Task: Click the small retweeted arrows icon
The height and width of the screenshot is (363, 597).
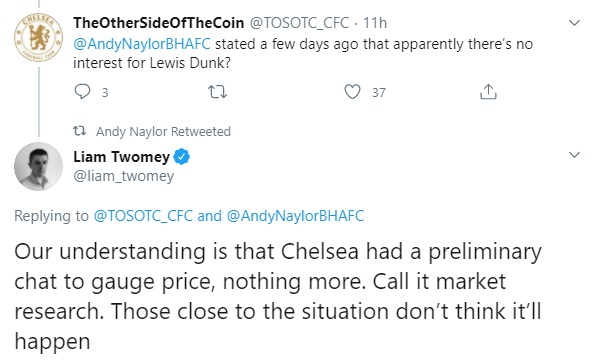Action: tap(79, 131)
